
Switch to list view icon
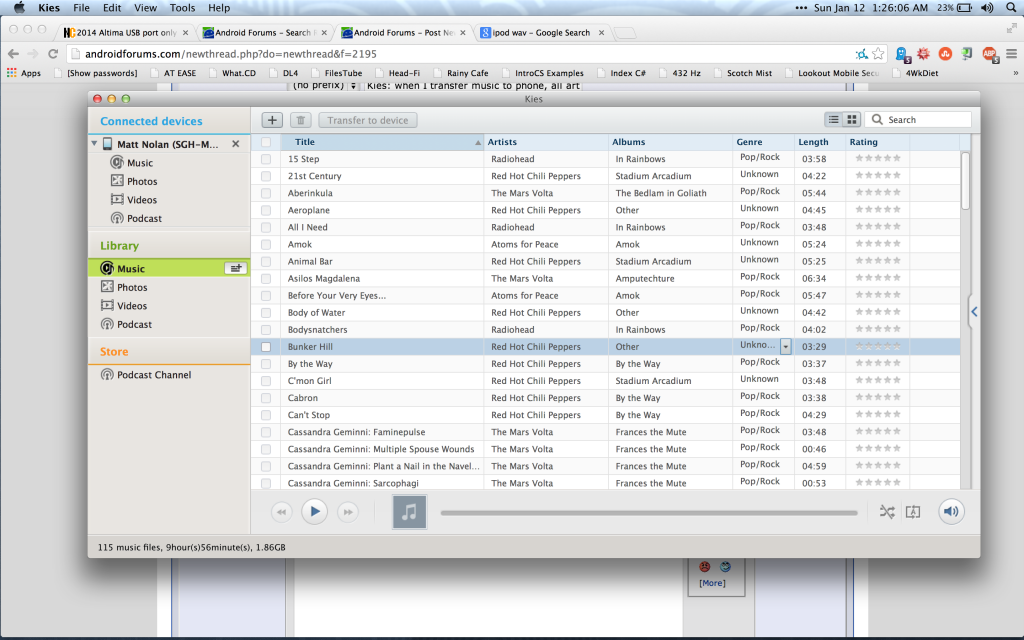(834, 120)
